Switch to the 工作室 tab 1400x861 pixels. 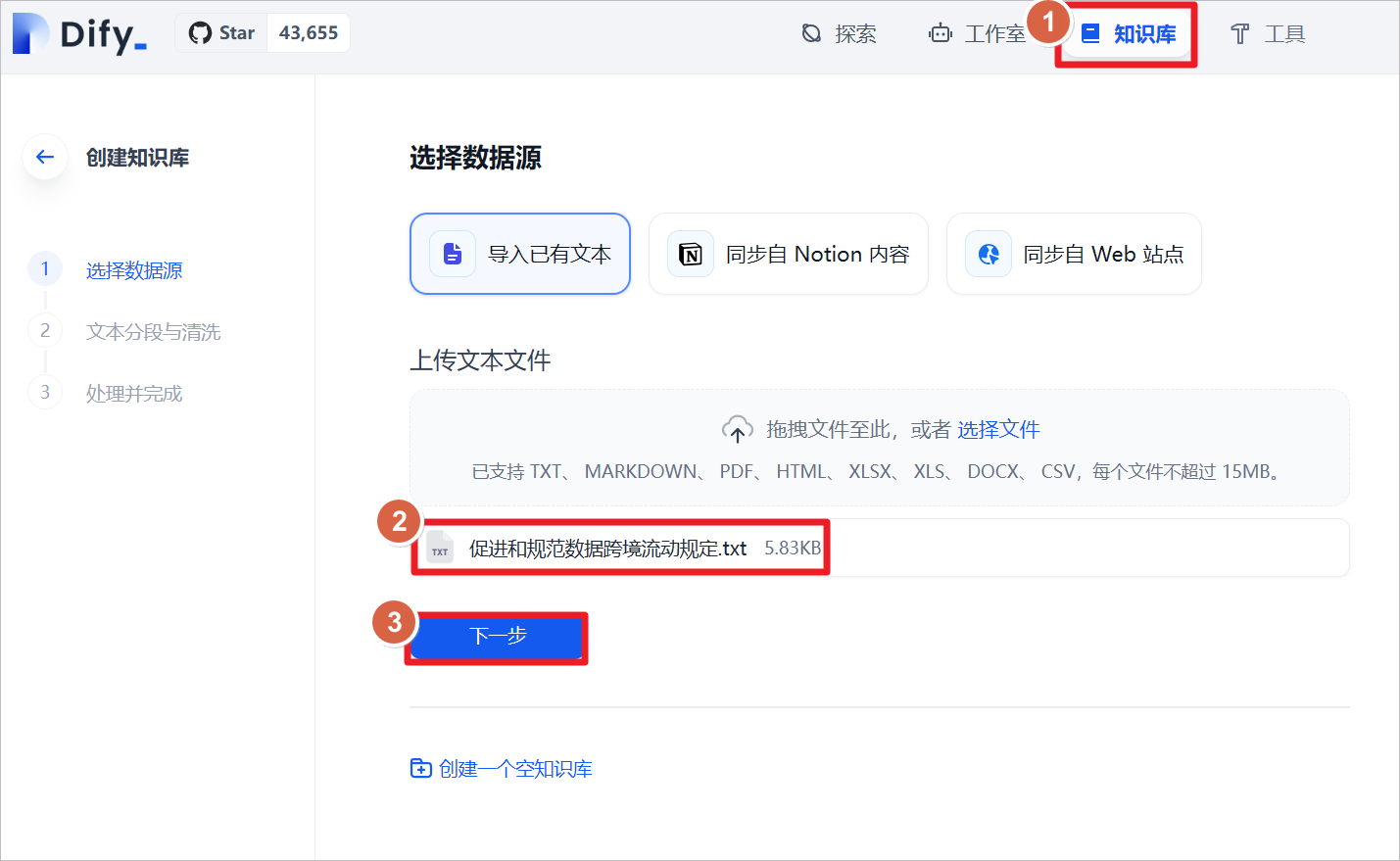977,34
